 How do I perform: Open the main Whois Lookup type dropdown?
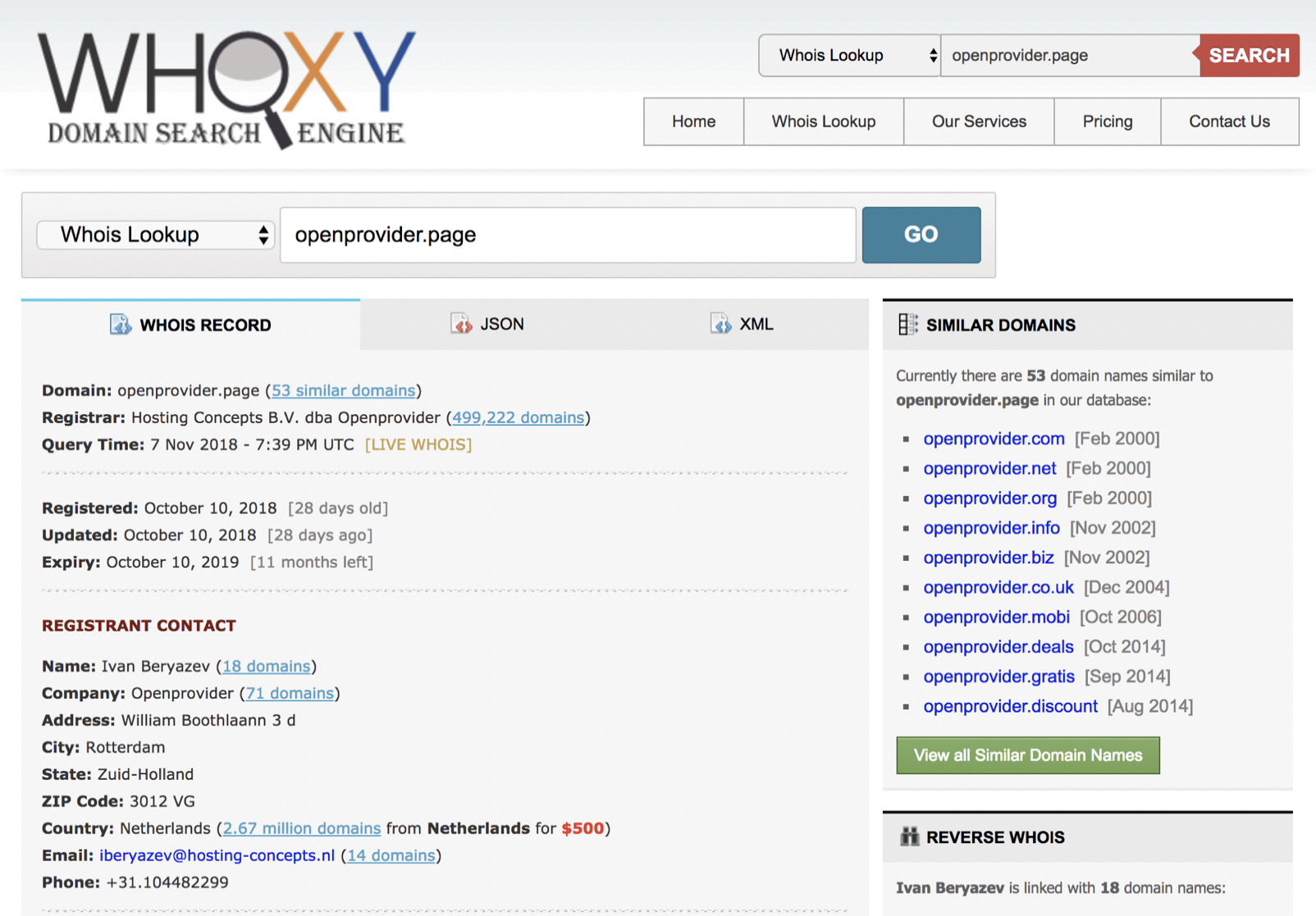(x=155, y=235)
